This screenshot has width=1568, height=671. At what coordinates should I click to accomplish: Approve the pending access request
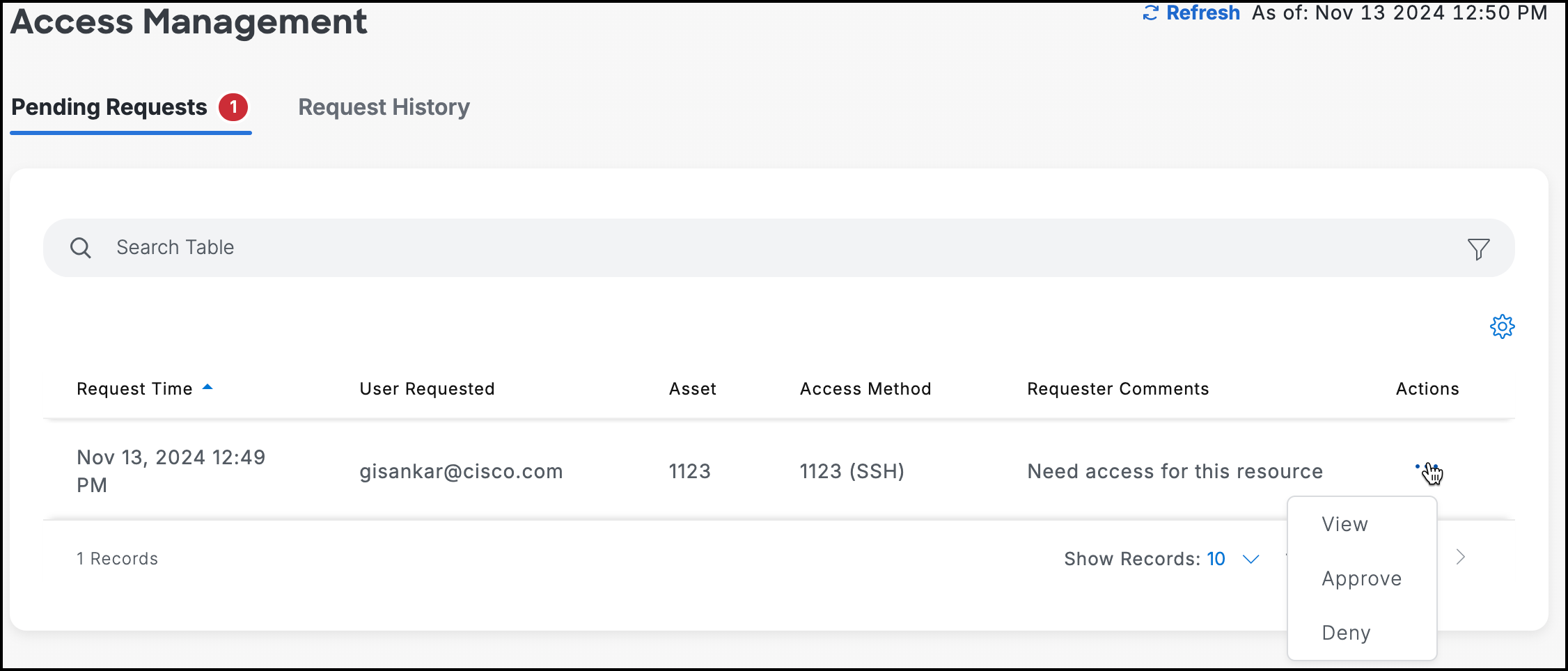tap(1361, 578)
